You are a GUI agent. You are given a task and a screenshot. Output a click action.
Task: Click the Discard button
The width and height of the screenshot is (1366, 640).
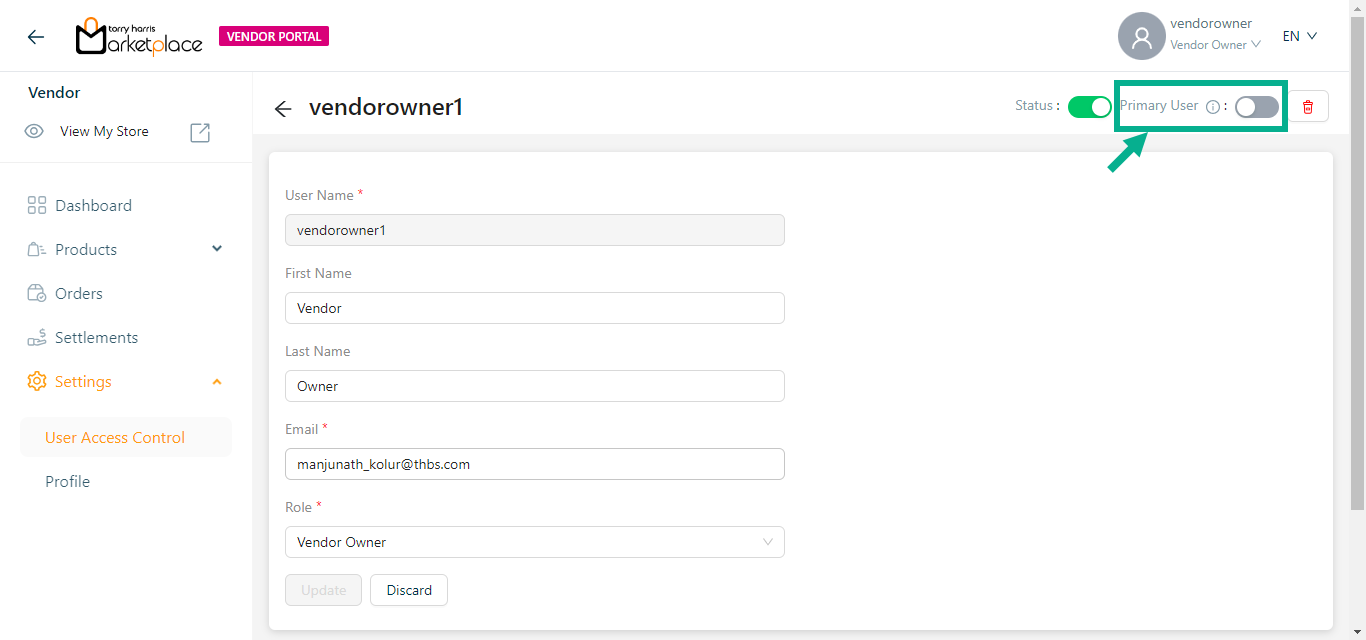tap(409, 590)
